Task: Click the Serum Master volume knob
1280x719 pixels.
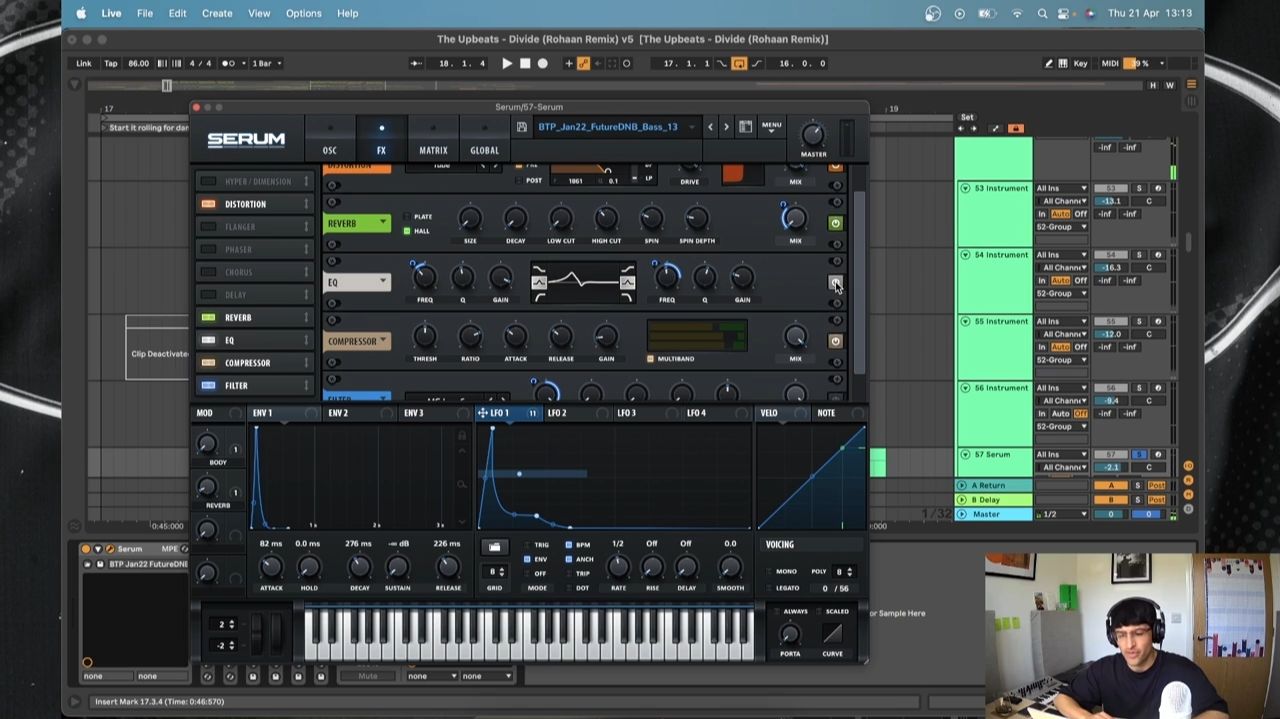Action: (x=813, y=134)
